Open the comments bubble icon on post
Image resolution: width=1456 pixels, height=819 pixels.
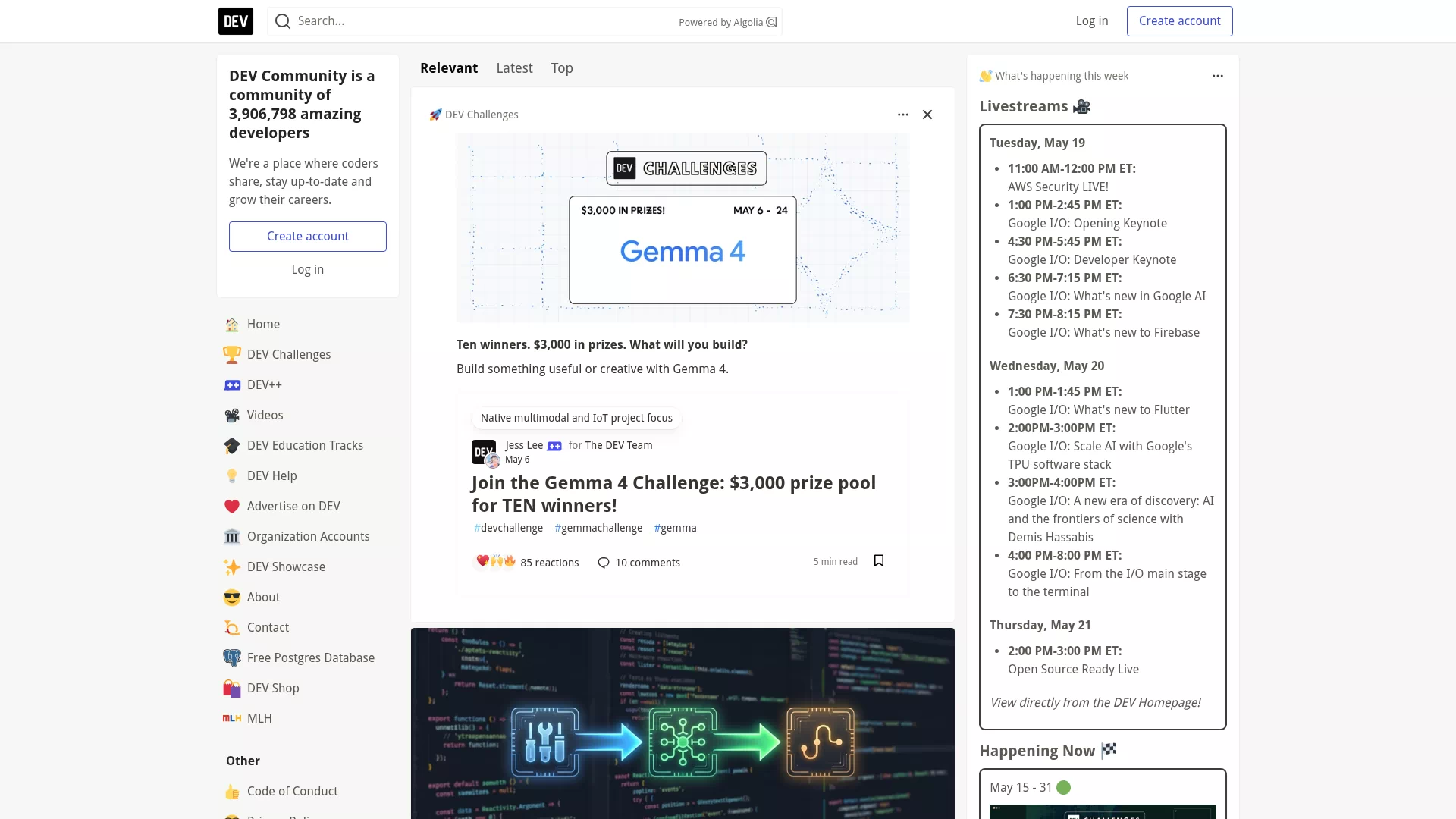[x=604, y=563]
